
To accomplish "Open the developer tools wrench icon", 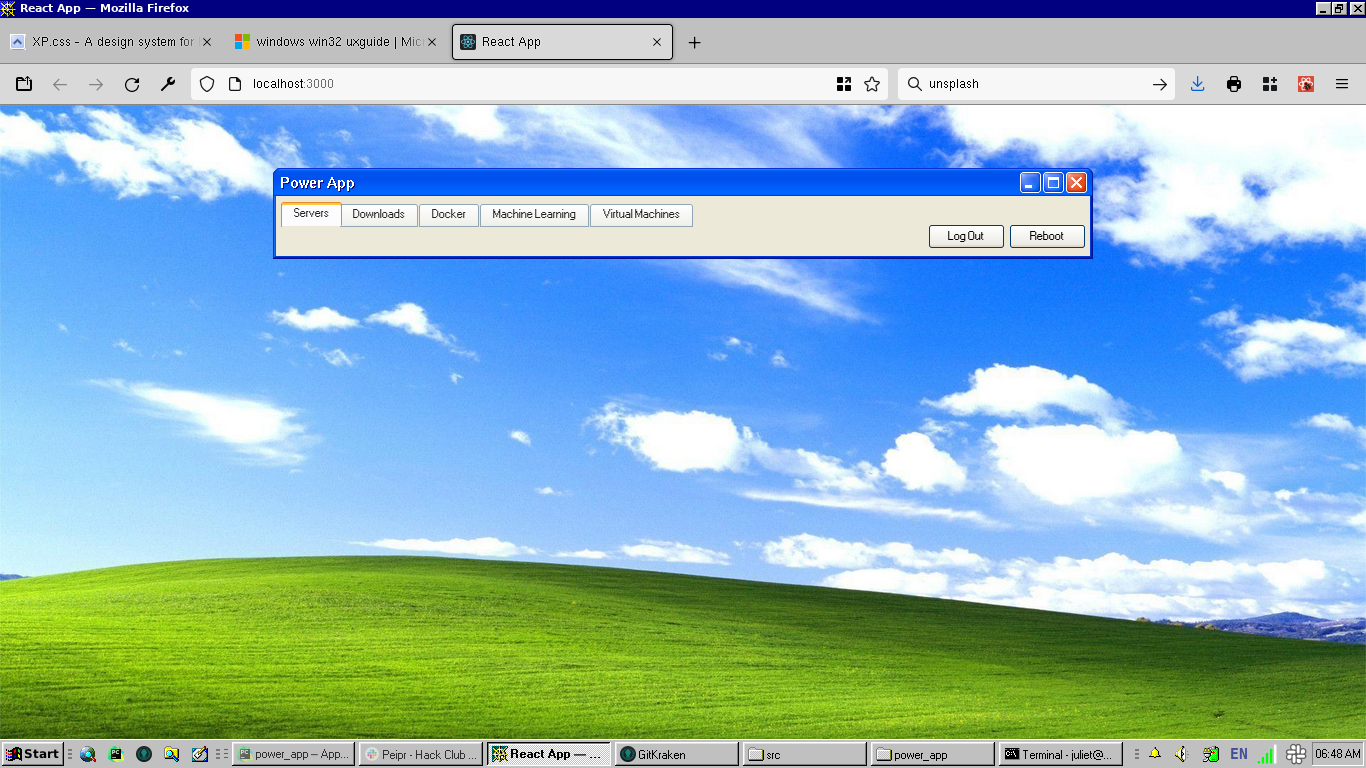I will click(x=168, y=84).
